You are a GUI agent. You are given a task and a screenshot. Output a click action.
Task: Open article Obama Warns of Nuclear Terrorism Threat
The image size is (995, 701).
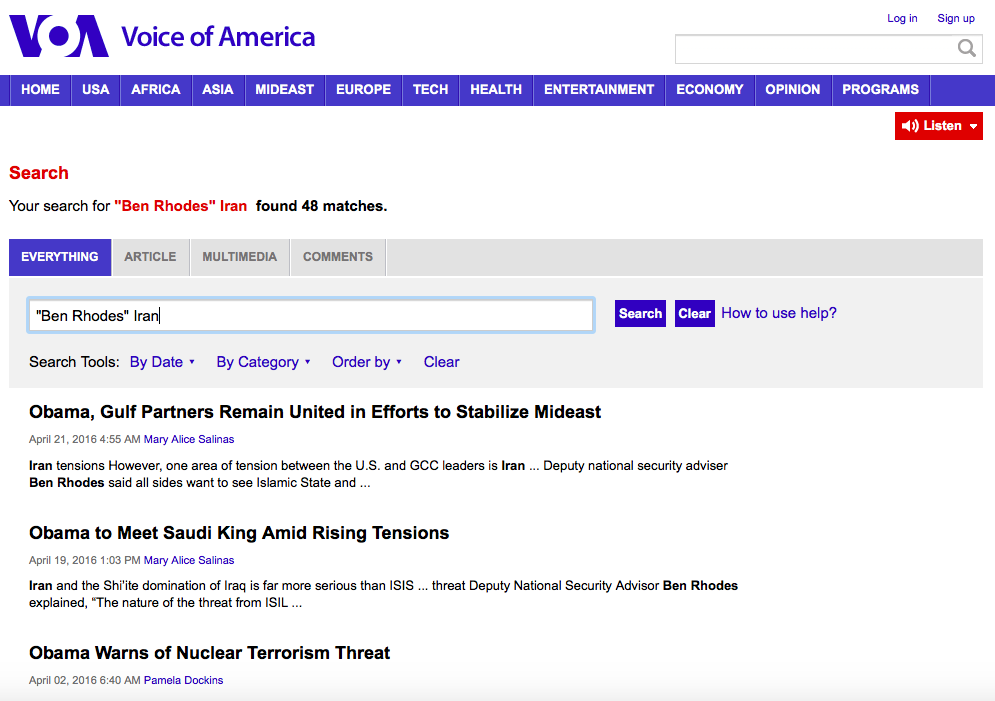(209, 653)
